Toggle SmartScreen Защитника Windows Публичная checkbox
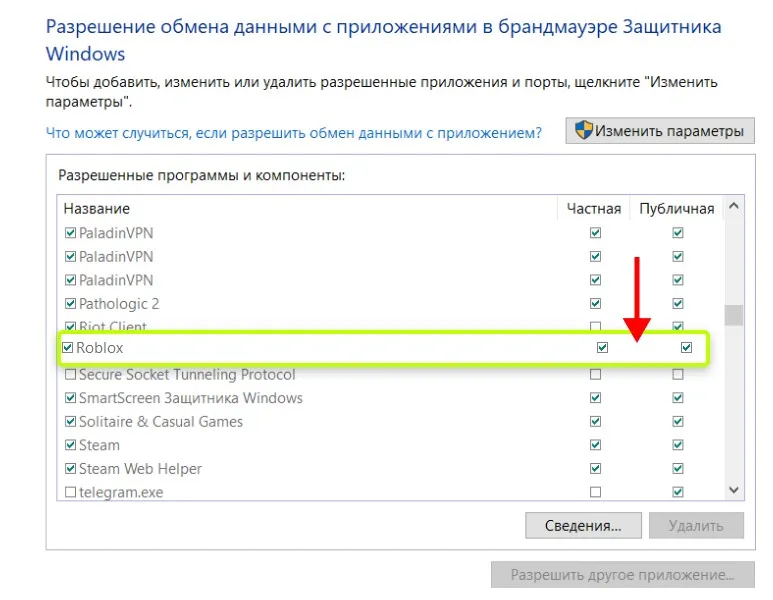Image resolution: width=773 pixels, height=600 pixels. point(678,398)
